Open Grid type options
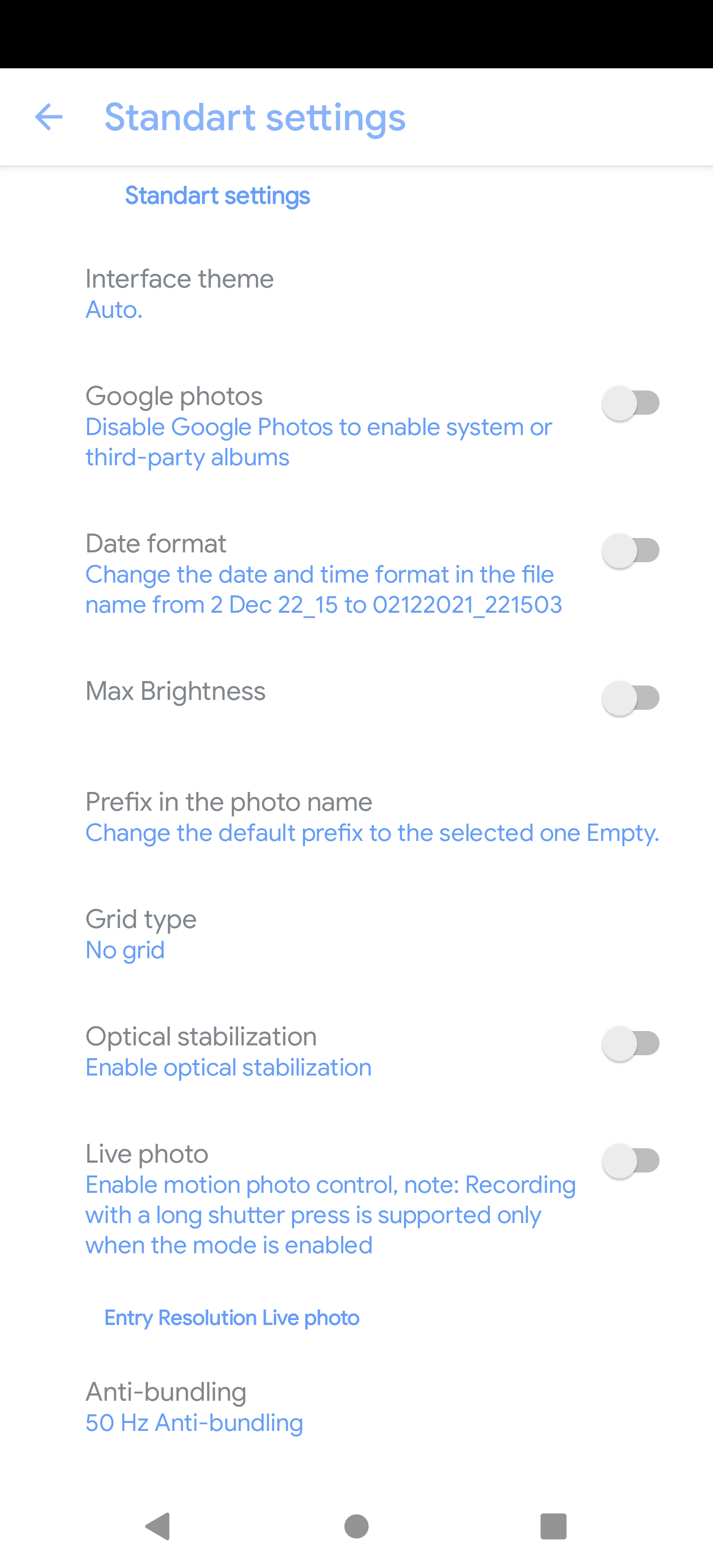This screenshot has width=713, height=1568. pyautogui.click(x=356, y=934)
